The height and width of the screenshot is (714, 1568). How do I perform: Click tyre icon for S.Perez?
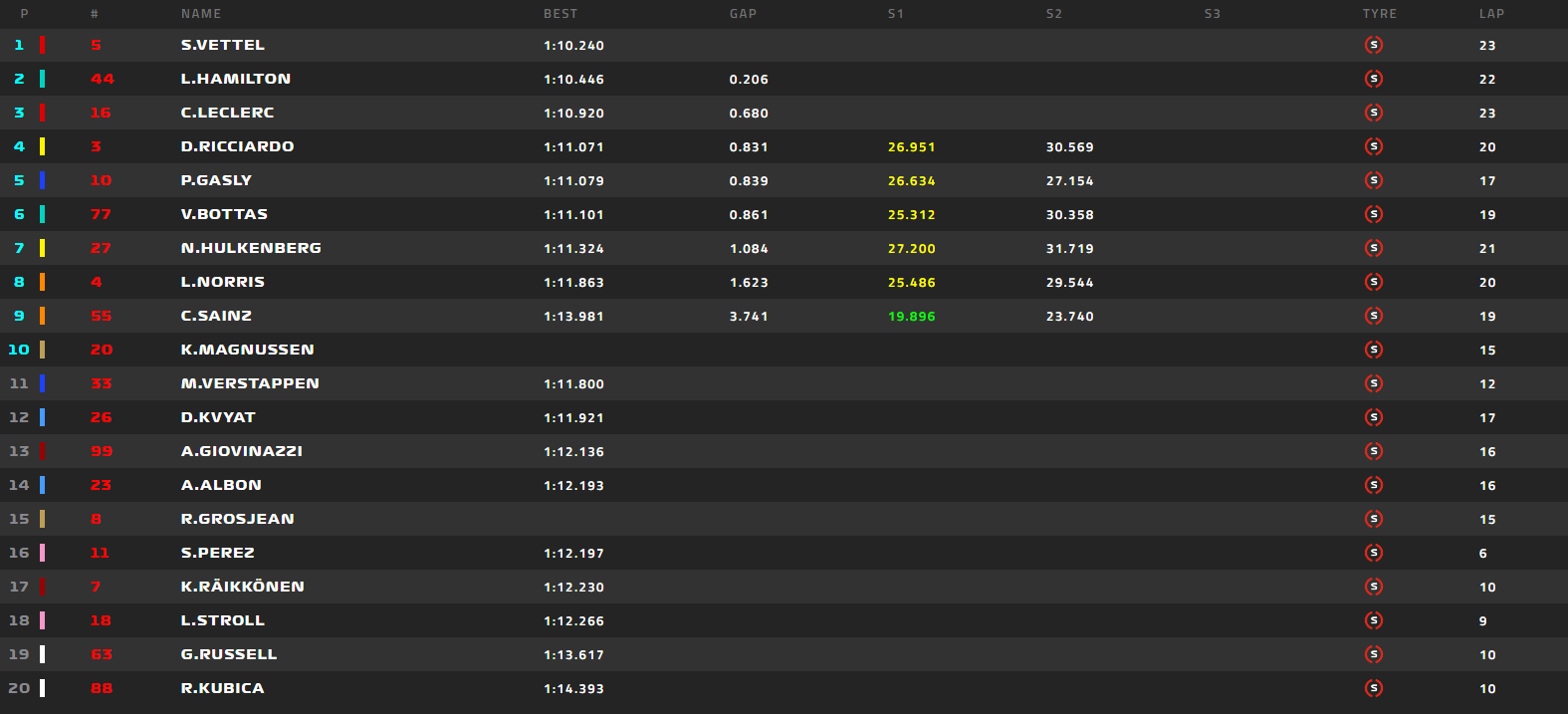[1374, 553]
